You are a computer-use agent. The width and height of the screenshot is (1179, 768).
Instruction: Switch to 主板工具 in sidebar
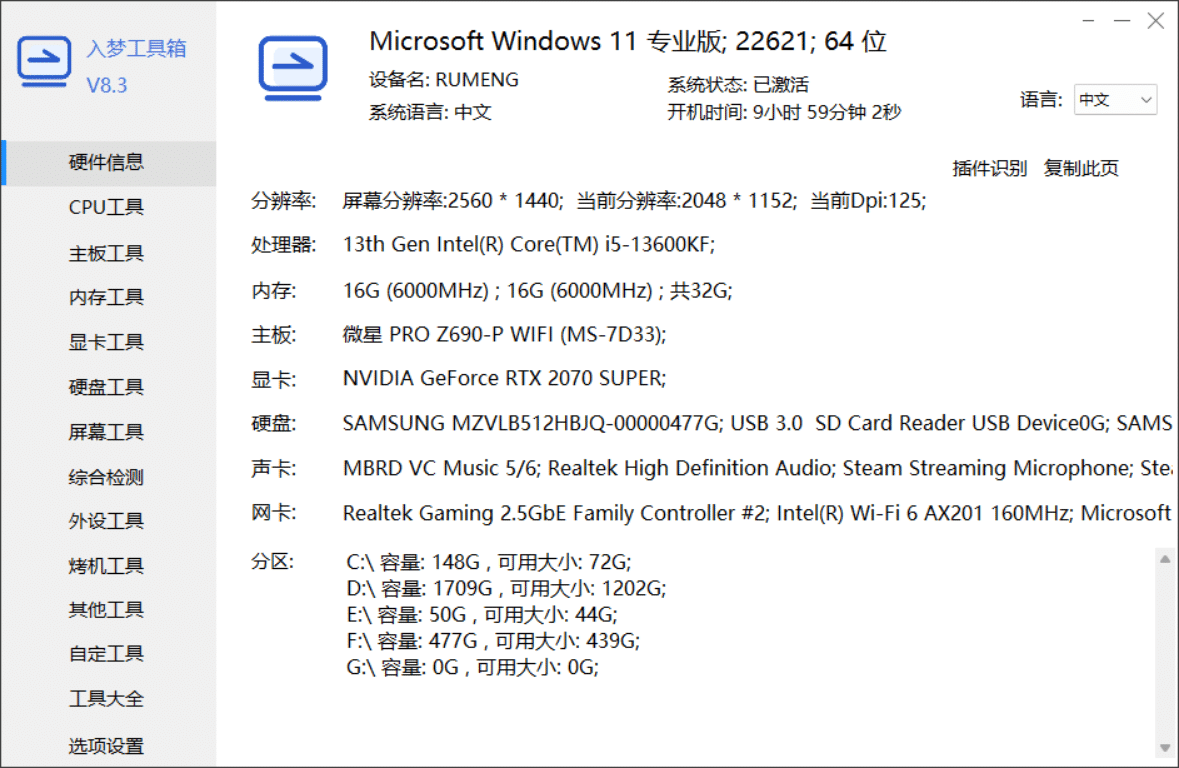pyautogui.click(x=107, y=253)
